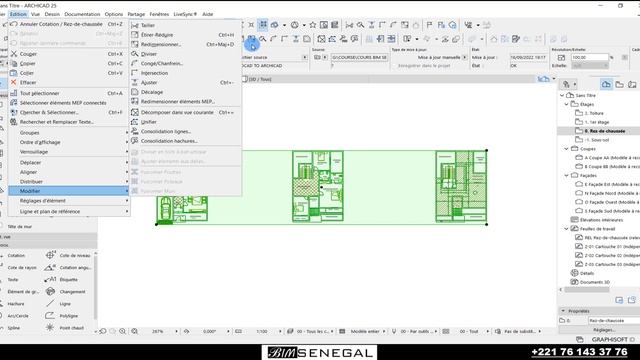Click the Hachure label in toolbox

(x=16, y=304)
